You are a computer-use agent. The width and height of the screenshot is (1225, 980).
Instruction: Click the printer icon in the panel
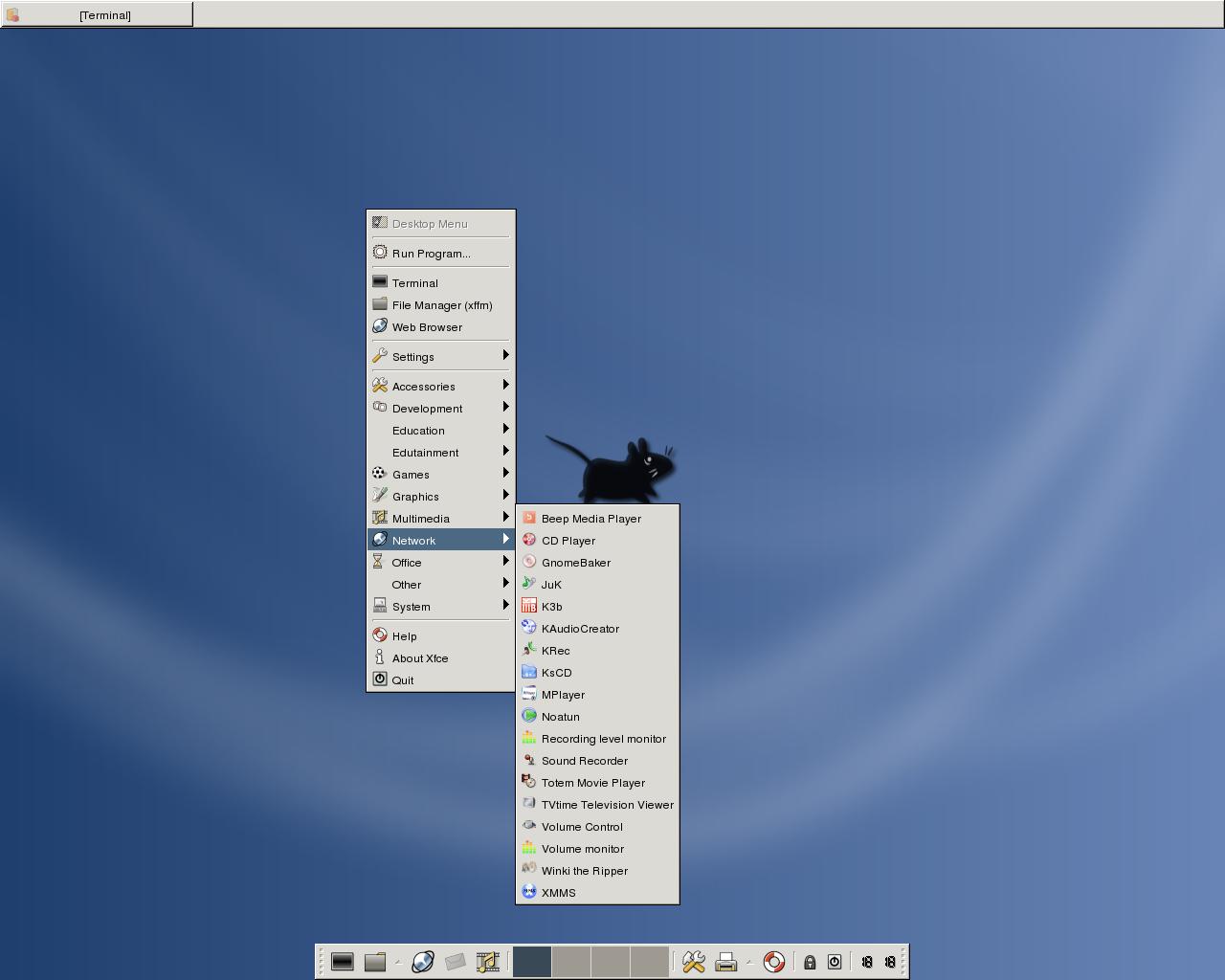[726, 962]
